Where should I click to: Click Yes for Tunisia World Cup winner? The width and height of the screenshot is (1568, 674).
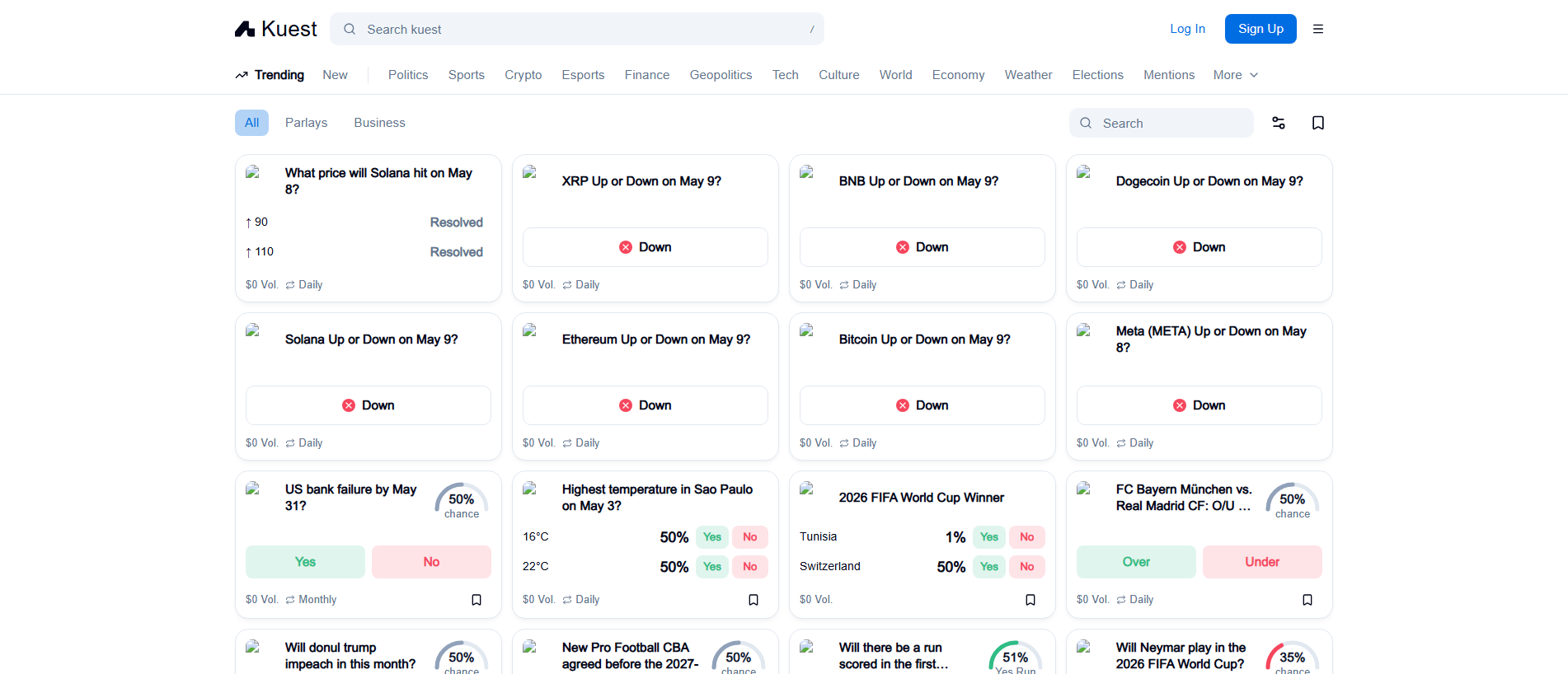989,537
